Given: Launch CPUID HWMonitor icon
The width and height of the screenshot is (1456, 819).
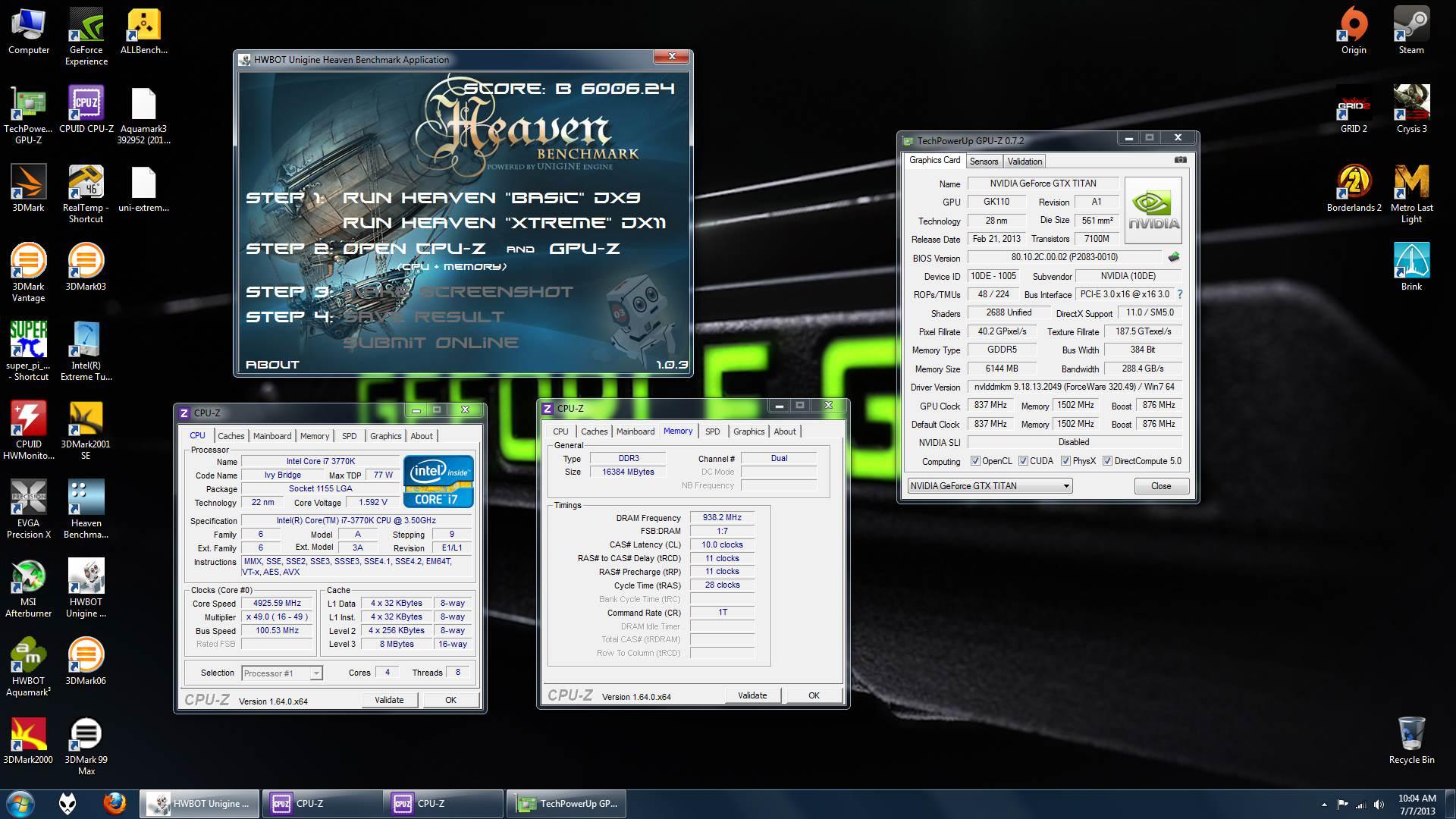Looking at the screenshot, I should (28, 431).
